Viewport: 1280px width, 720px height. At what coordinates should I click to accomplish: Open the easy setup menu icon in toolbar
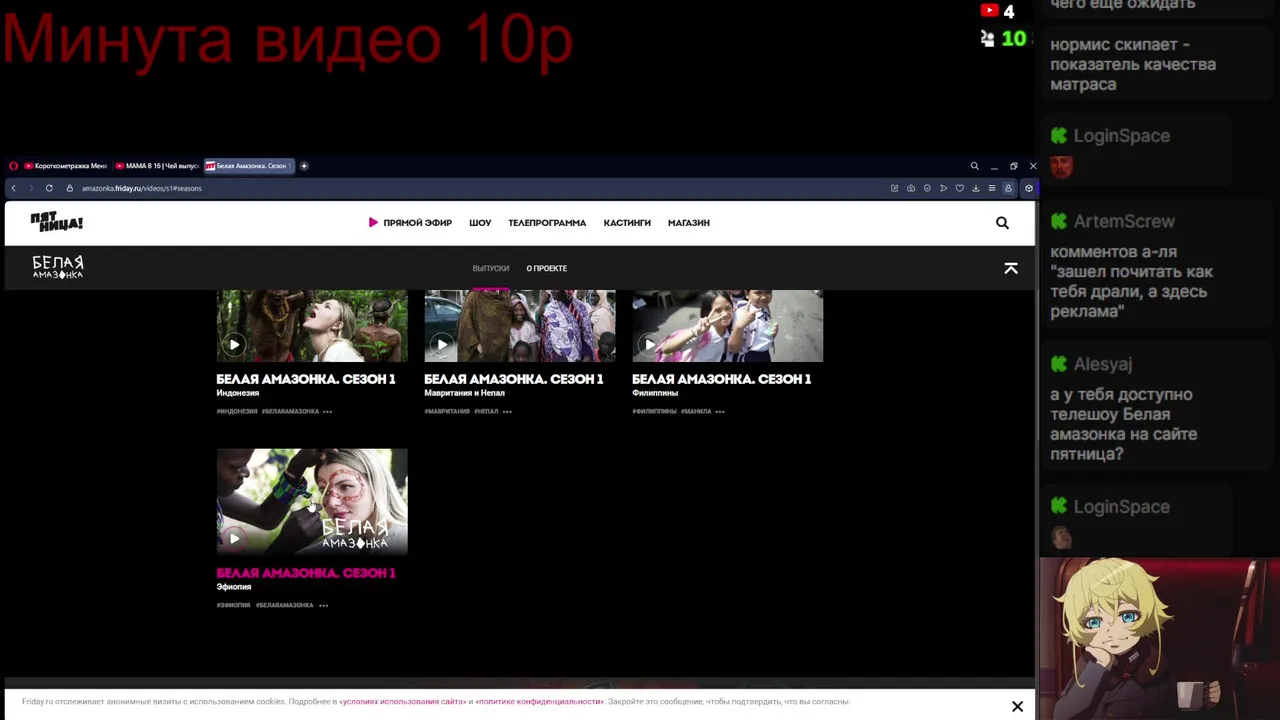point(992,188)
